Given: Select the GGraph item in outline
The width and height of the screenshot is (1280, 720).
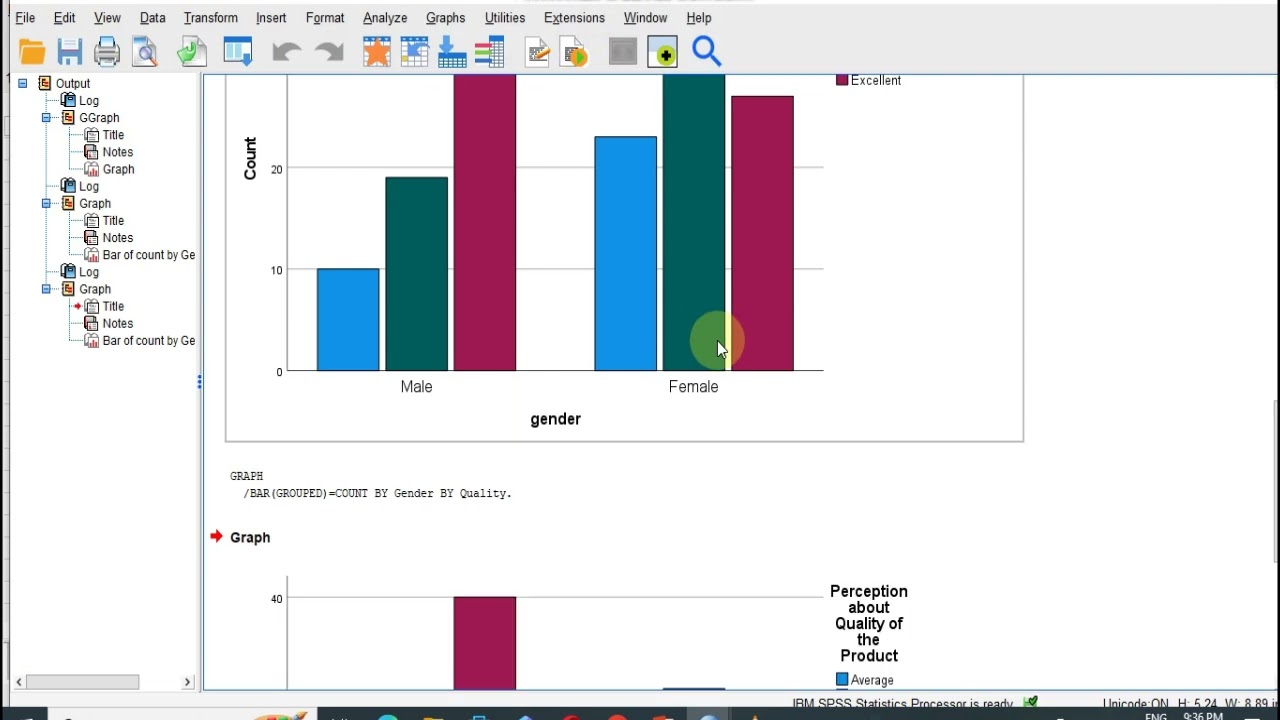Looking at the screenshot, I should tap(99, 118).
